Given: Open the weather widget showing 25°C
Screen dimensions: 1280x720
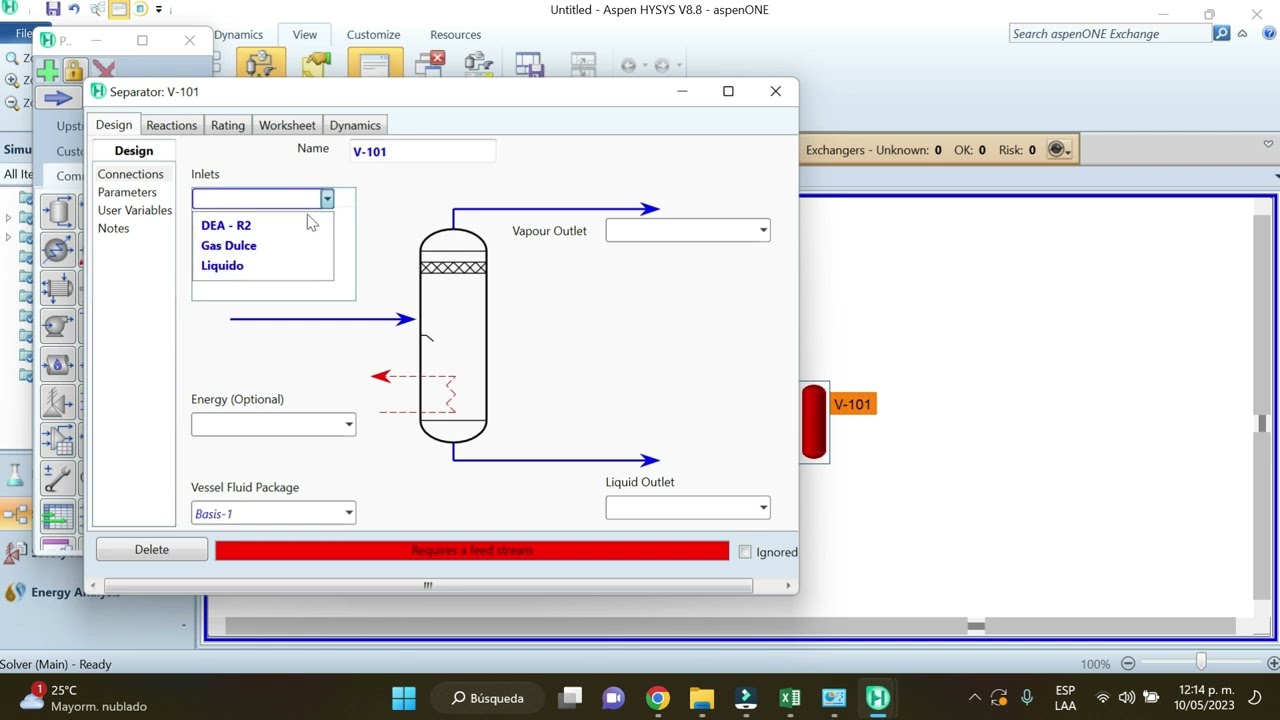Looking at the screenshot, I should point(82,698).
